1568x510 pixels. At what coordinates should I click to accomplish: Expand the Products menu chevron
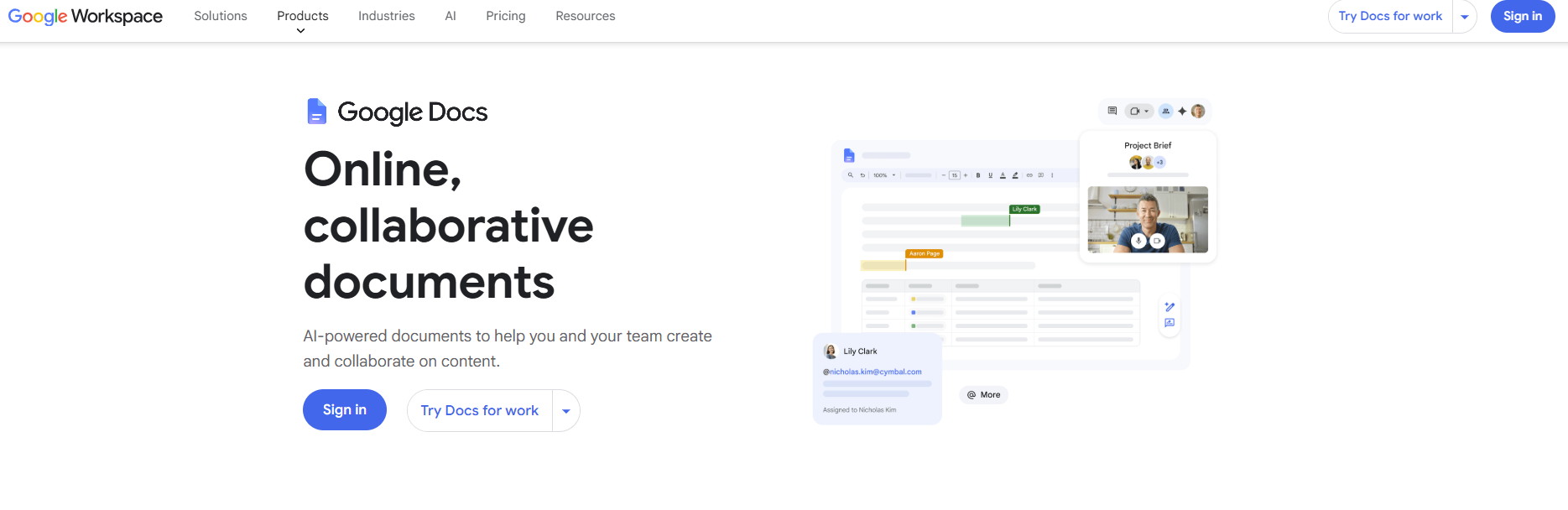[300, 31]
